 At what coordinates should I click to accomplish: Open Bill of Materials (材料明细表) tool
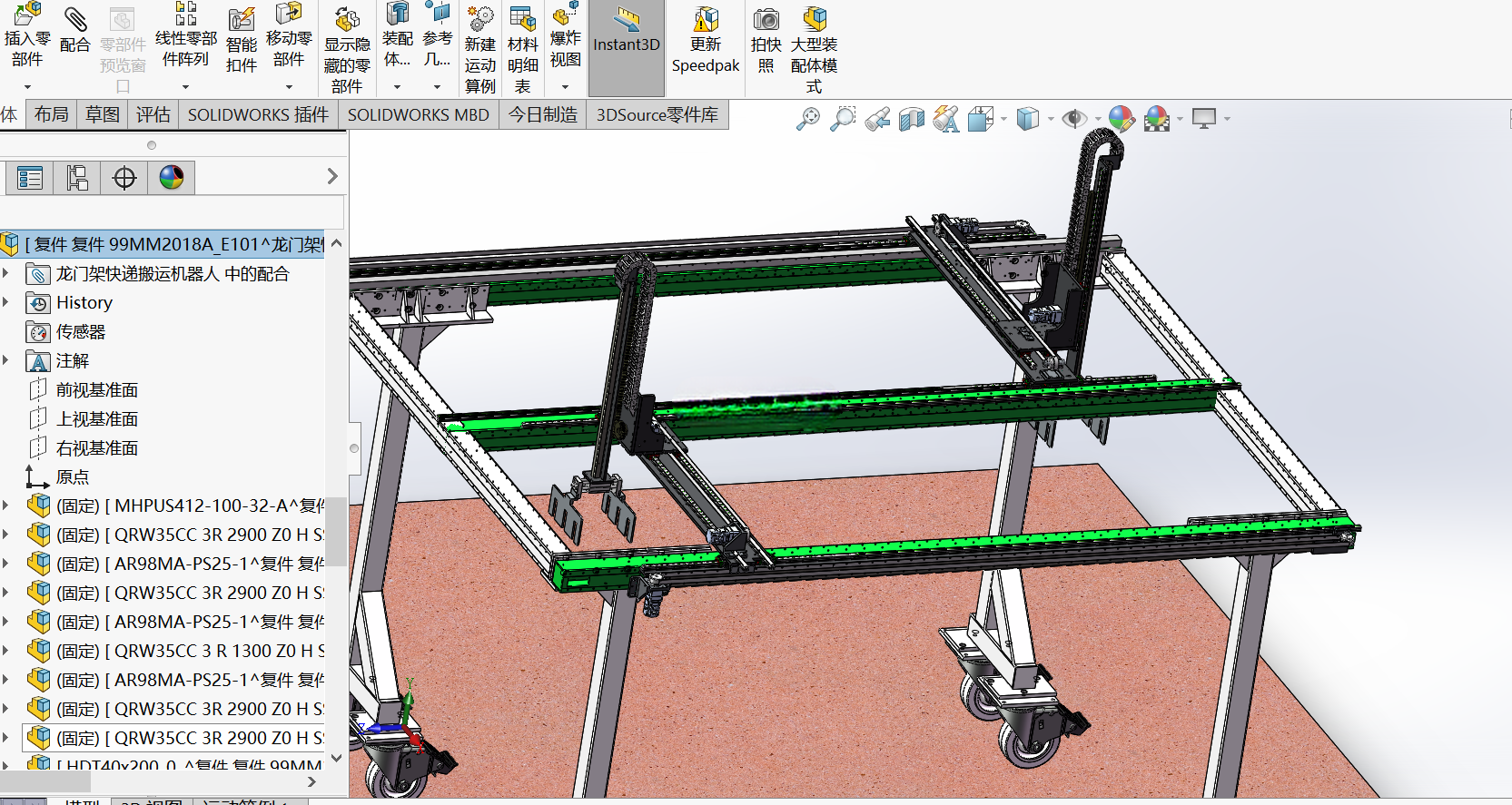522,49
